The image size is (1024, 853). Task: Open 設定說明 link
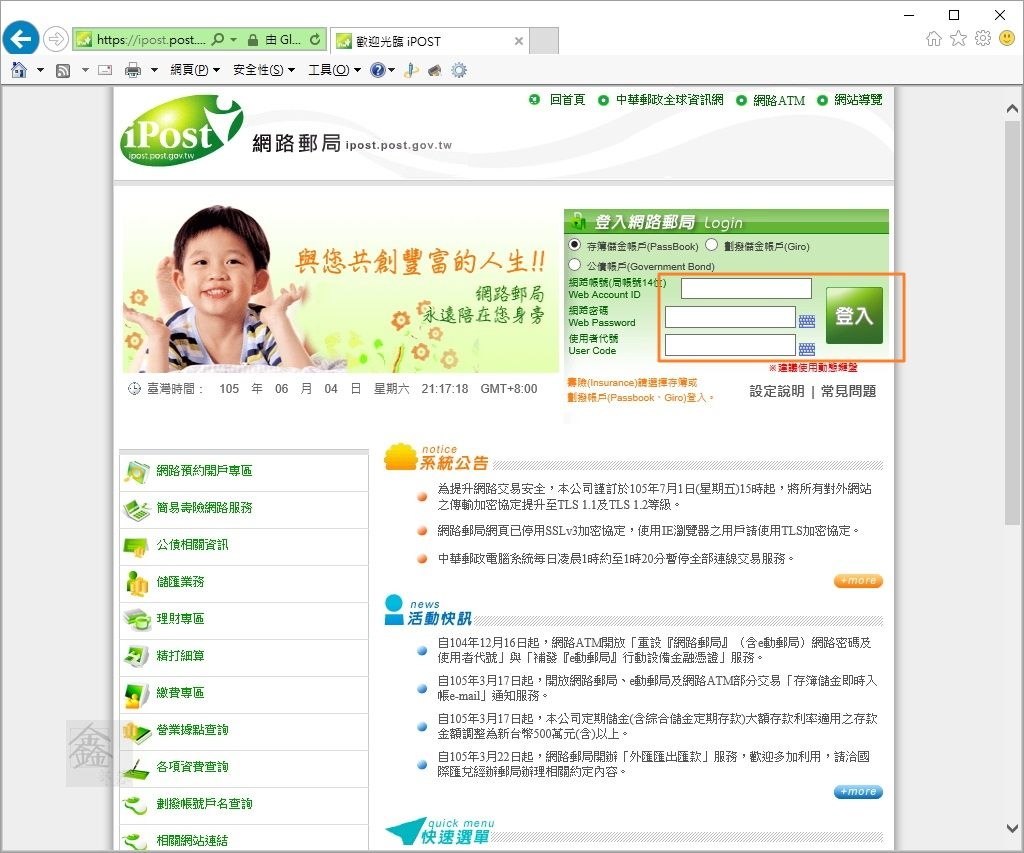(776, 391)
